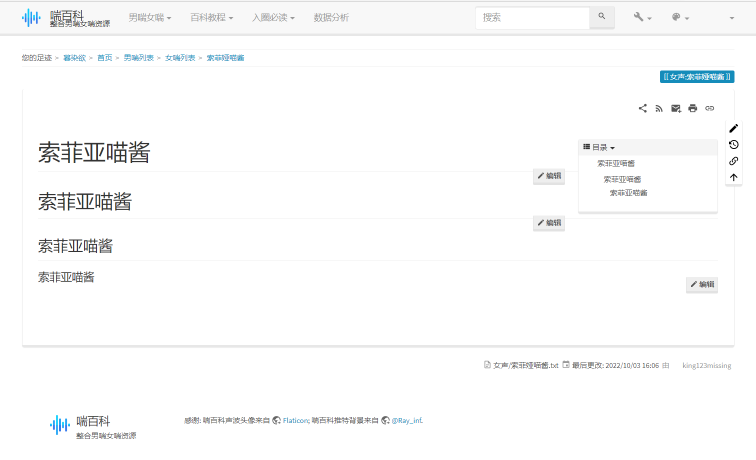The image size is (756, 460).
Task: Click the 女喘列表 breadcrumb link
Action: pyautogui.click(x=181, y=58)
